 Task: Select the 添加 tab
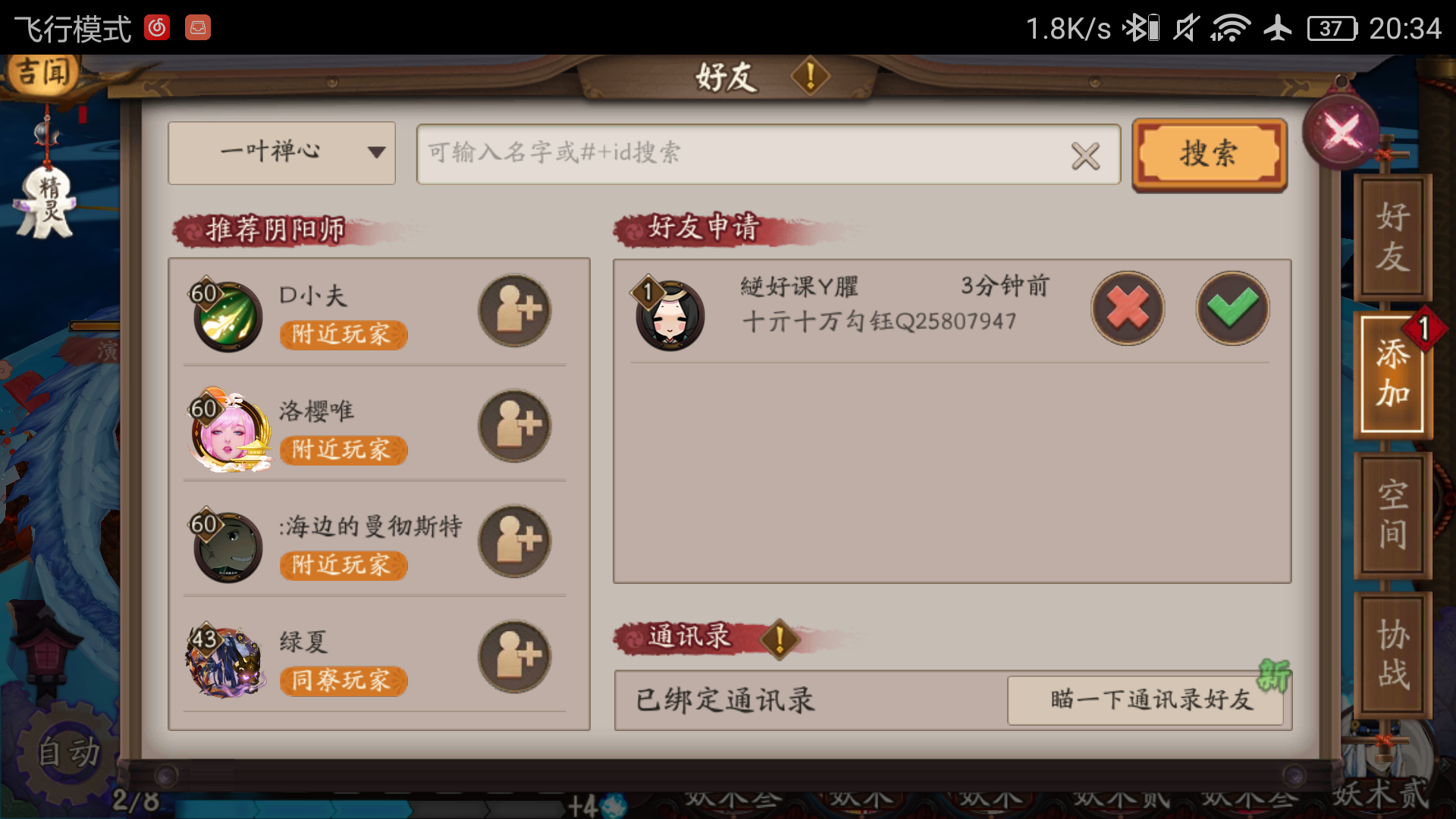coord(1393,375)
